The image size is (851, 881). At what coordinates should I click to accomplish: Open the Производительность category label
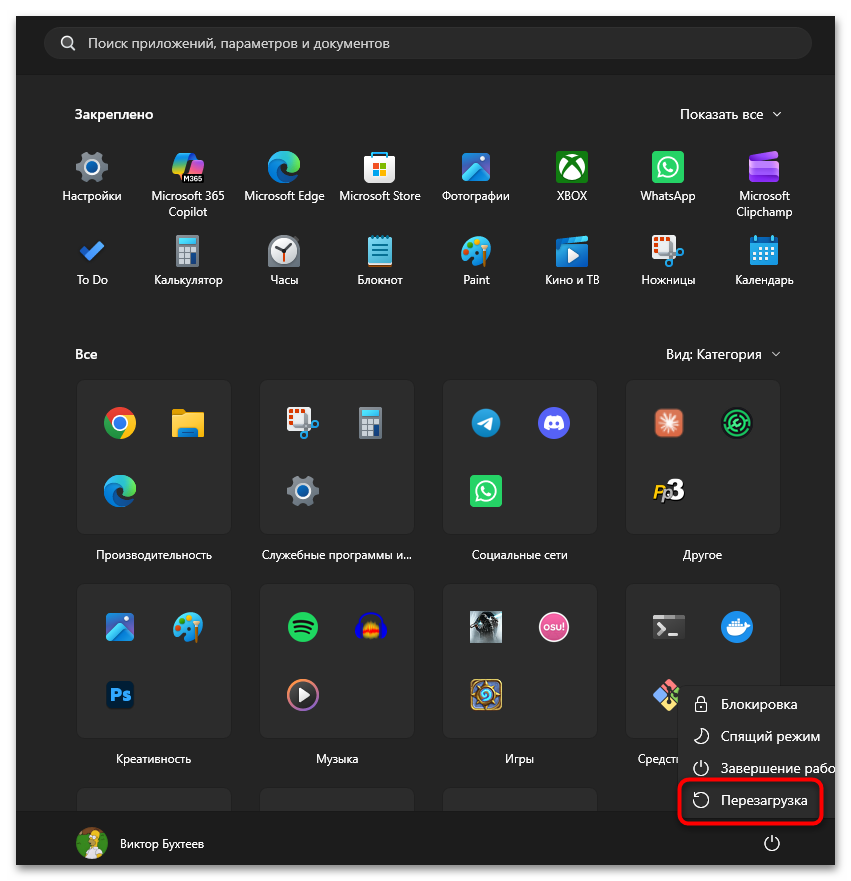click(154, 555)
